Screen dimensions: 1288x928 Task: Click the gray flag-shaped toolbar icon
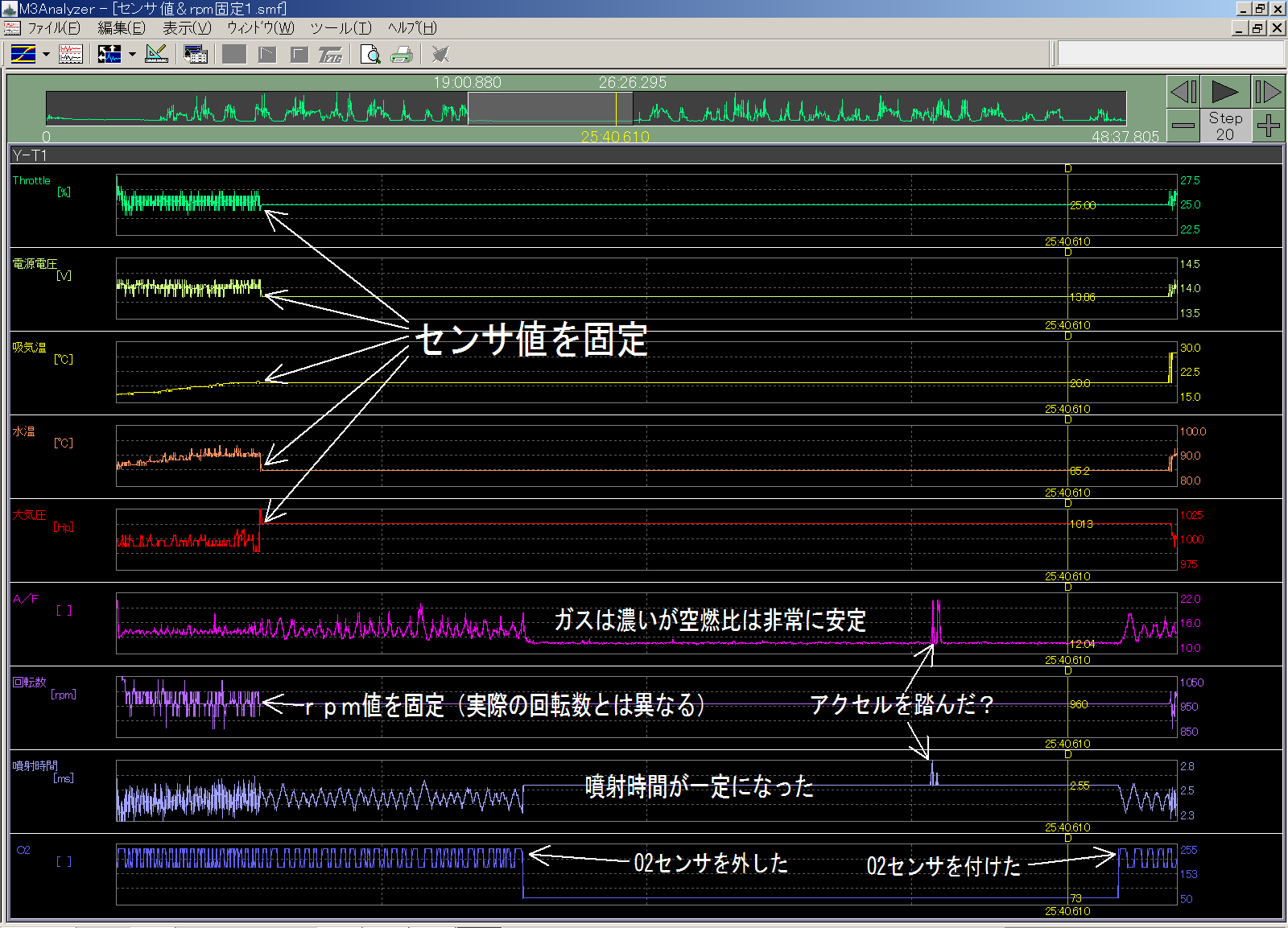coord(267,54)
